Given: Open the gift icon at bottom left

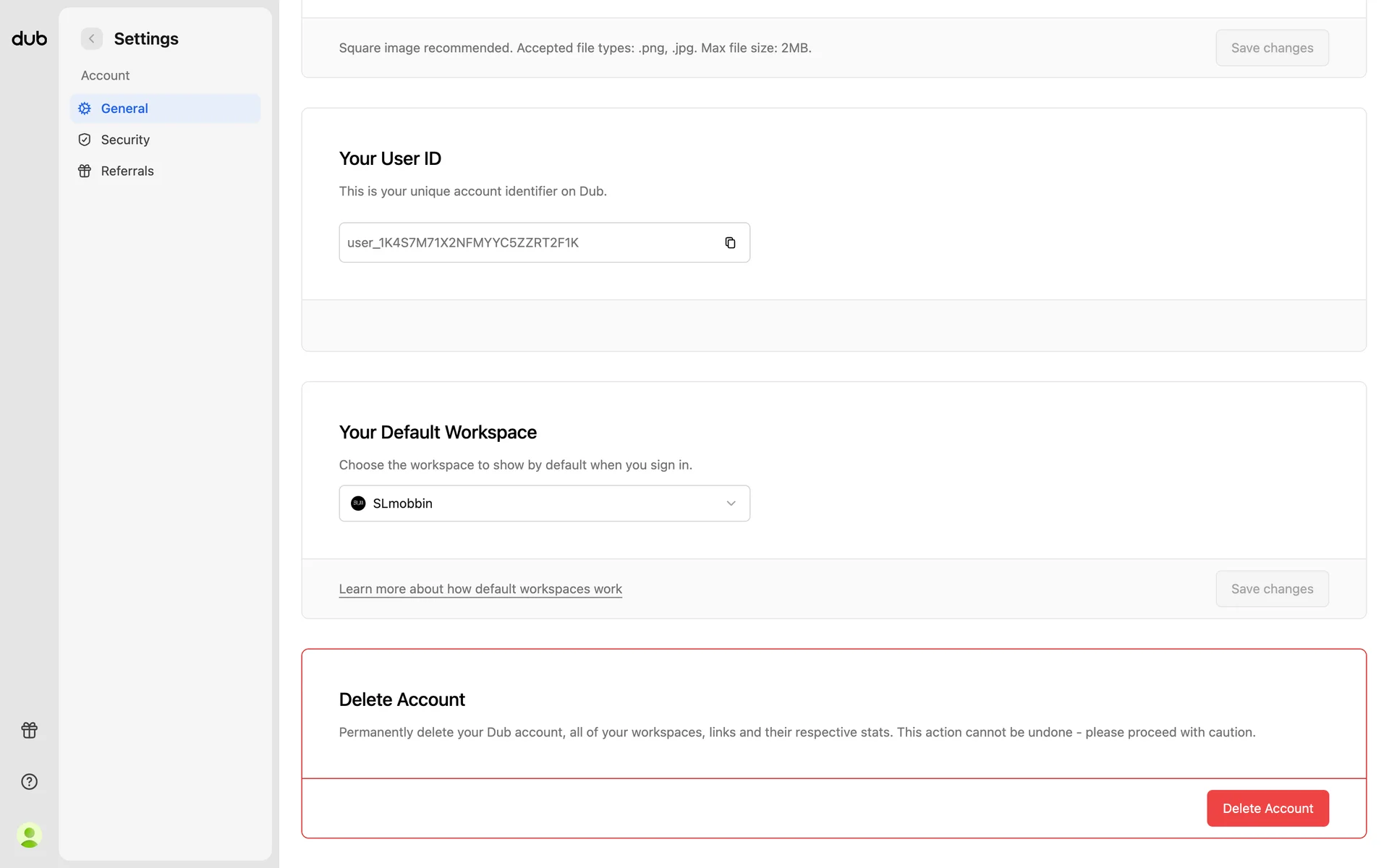Looking at the screenshot, I should tap(29, 730).
